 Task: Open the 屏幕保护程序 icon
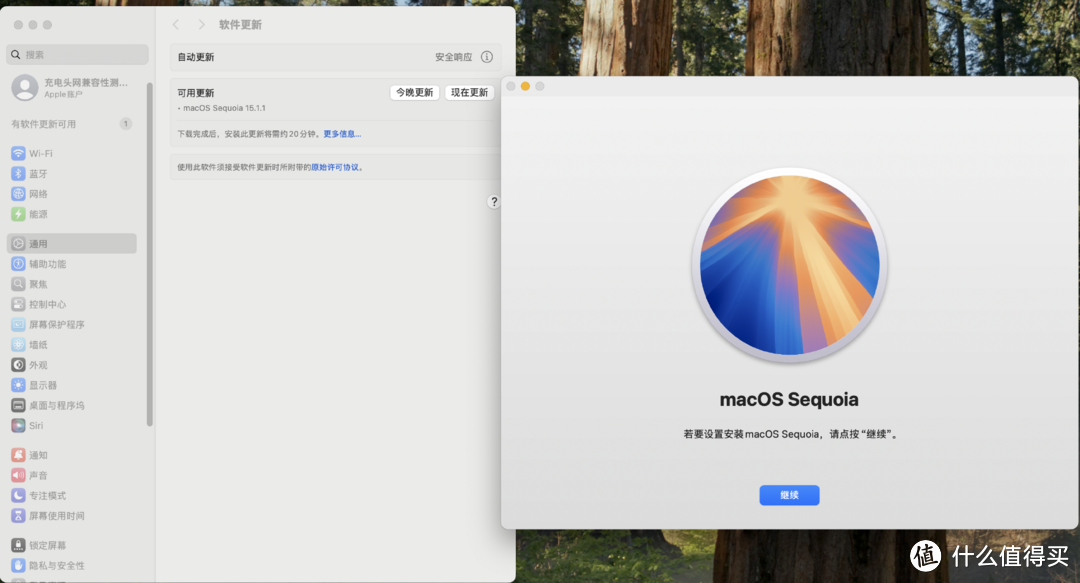click(x=19, y=325)
